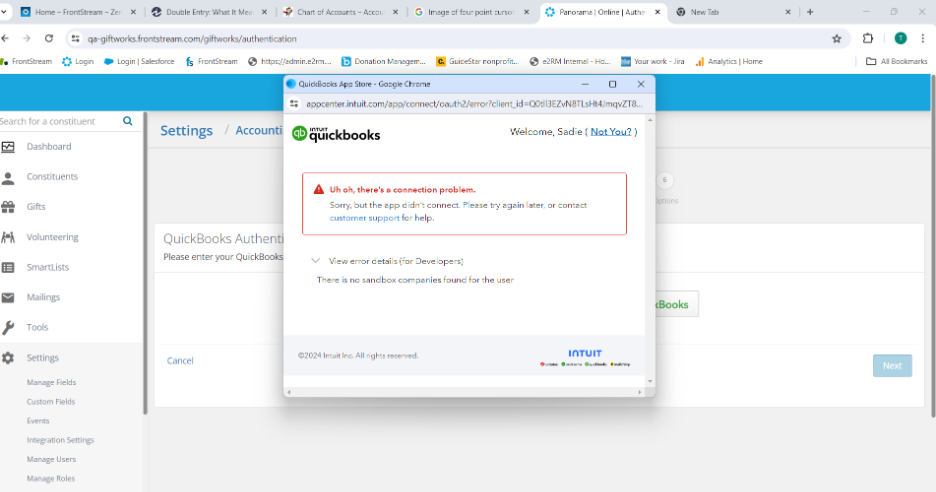The width and height of the screenshot is (936, 492).
Task: Open the browser extensions puzzle icon
Action: [x=868, y=38]
